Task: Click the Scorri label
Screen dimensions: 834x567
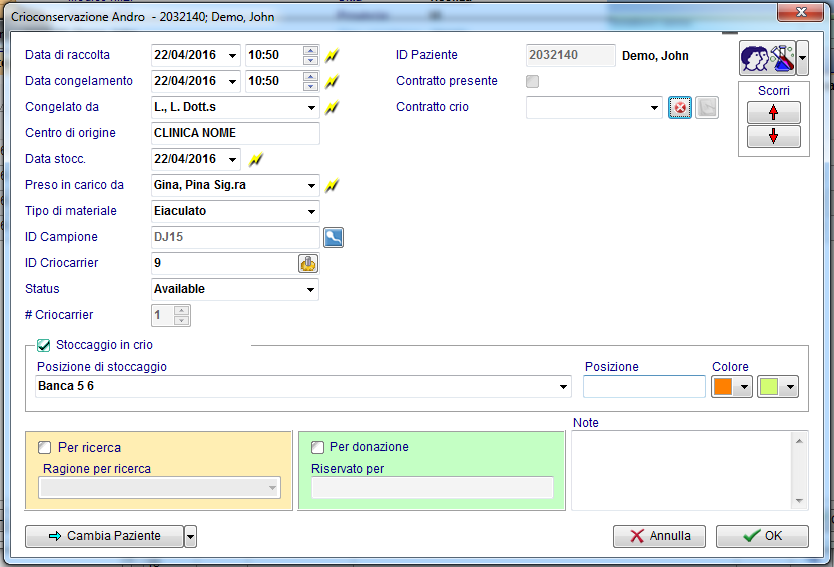Action: [773, 91]
